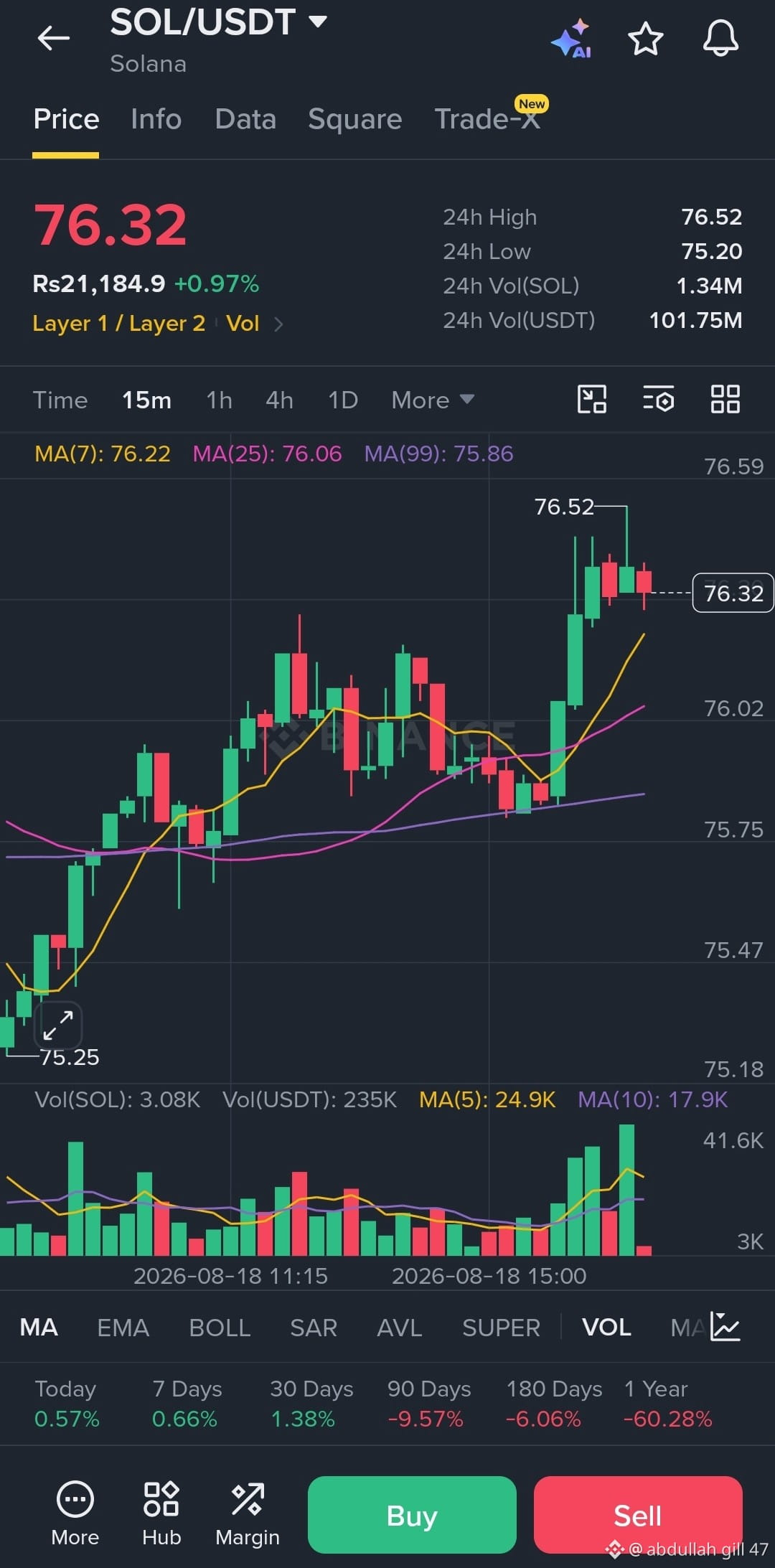Viewport: 775px width, 1568px height.
Task: Select the Time chart interval
Action: (x=60, y=400)
